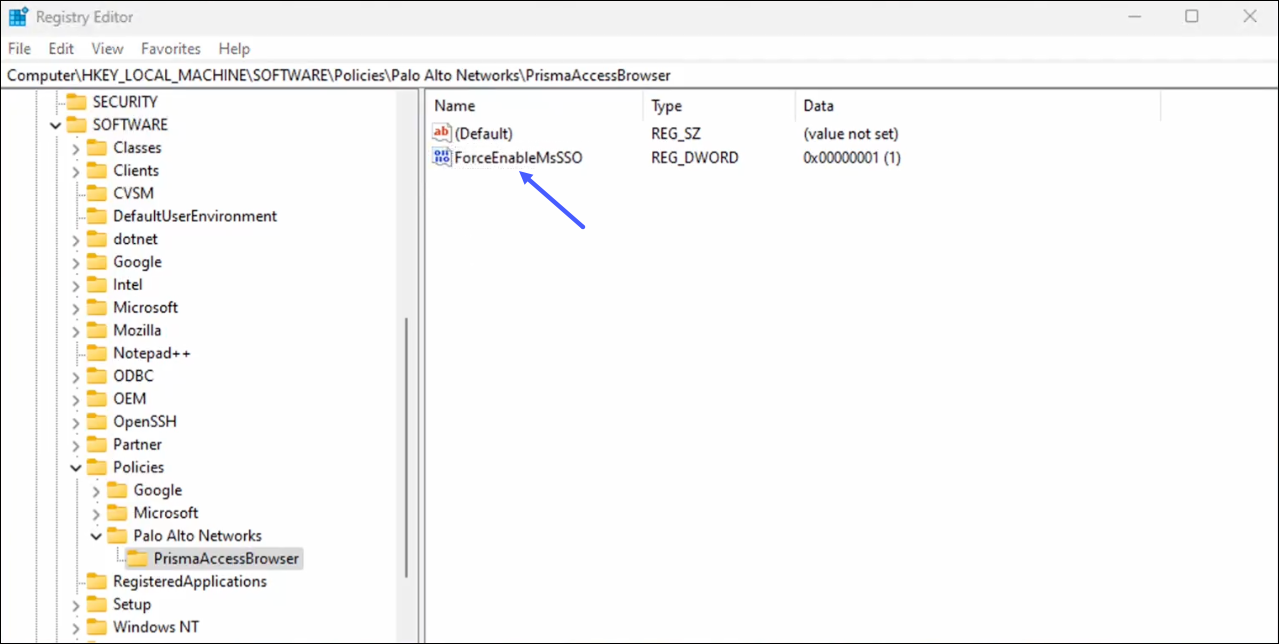This screenshot has height=644, width=1279.
Task: Expand the Microsoft key under Policies
Action: (96, 513)
